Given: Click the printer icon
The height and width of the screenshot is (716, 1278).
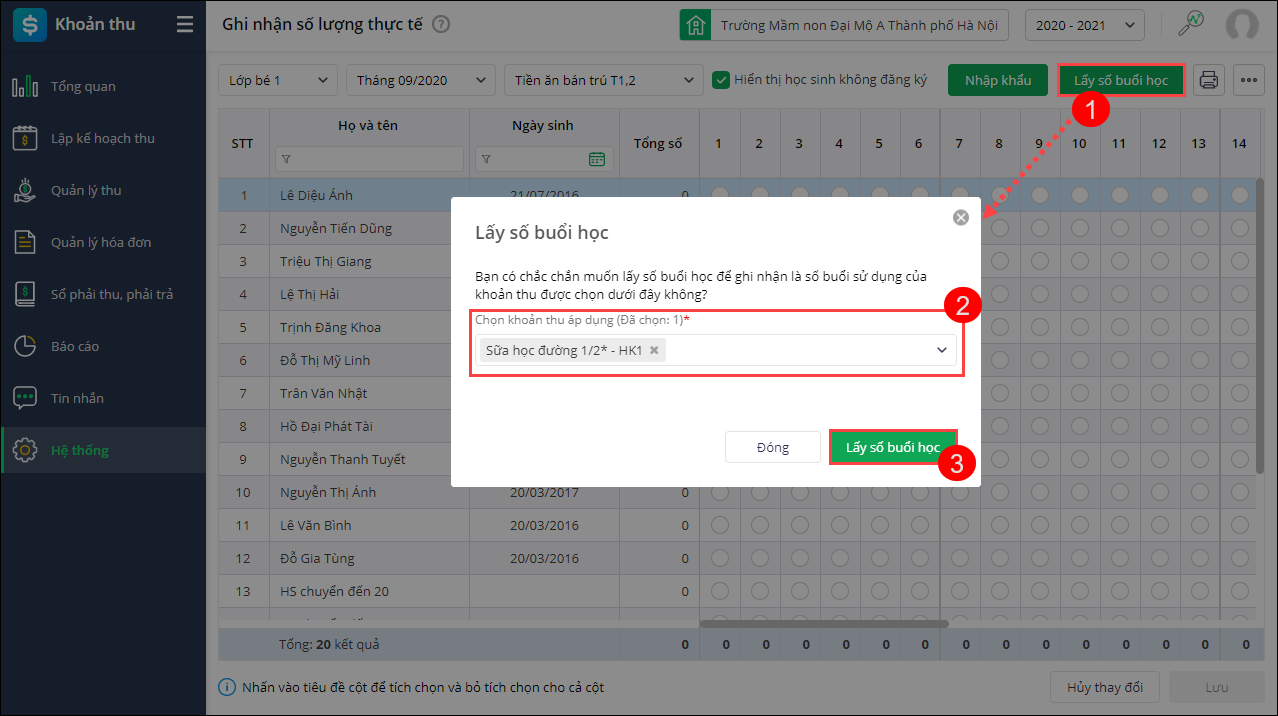Looking at the screenshot, I should [x=1209, y=80].
